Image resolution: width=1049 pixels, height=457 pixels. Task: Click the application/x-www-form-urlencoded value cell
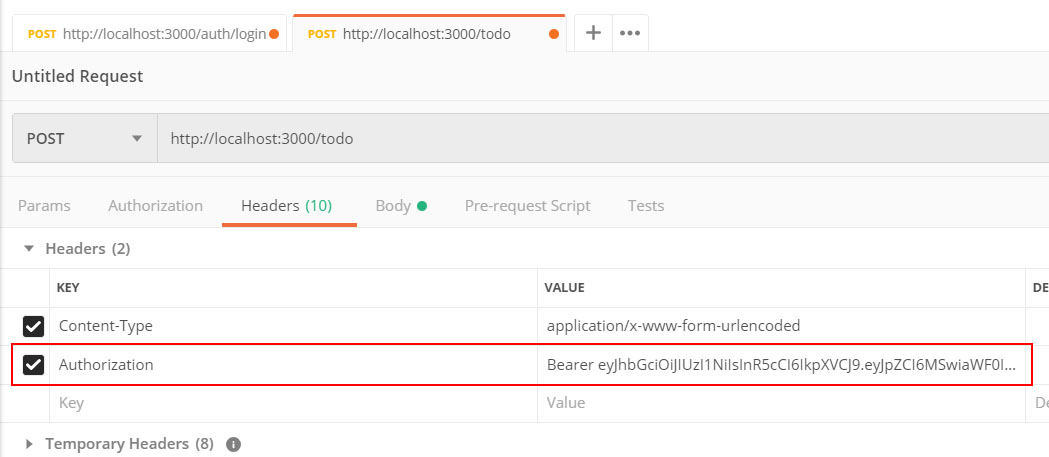coord(781,326)
